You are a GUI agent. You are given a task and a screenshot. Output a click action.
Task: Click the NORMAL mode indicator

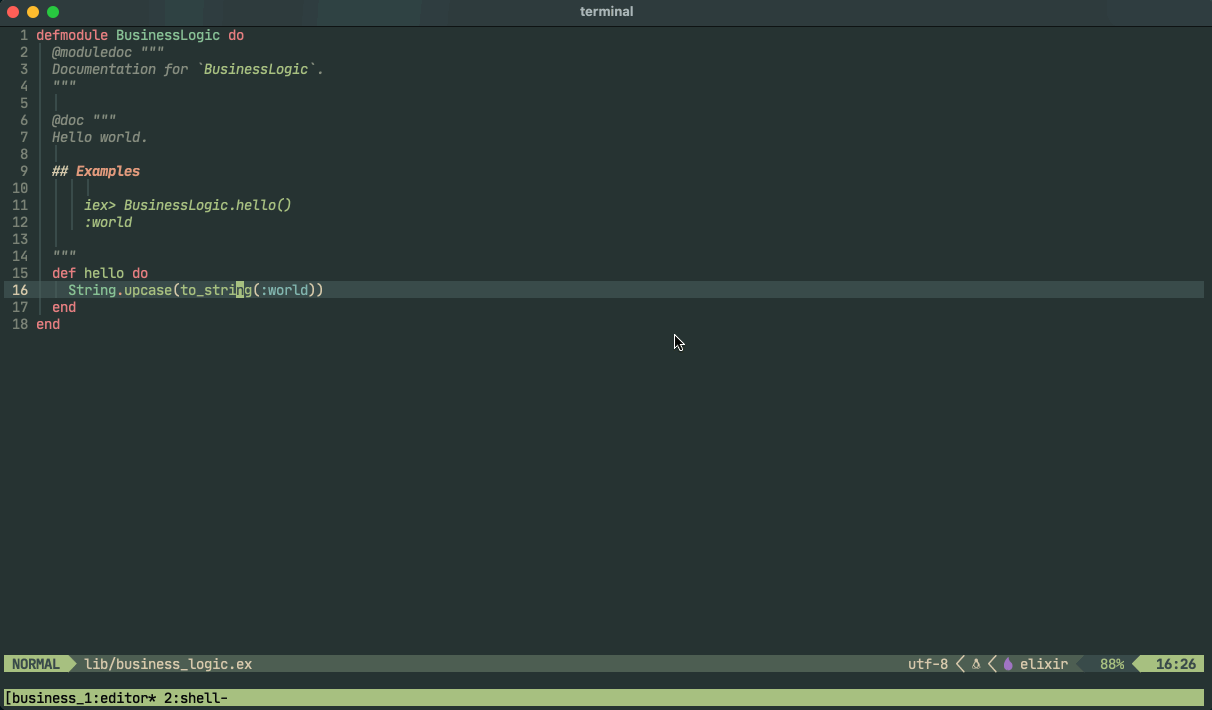[x=35, y=664]
